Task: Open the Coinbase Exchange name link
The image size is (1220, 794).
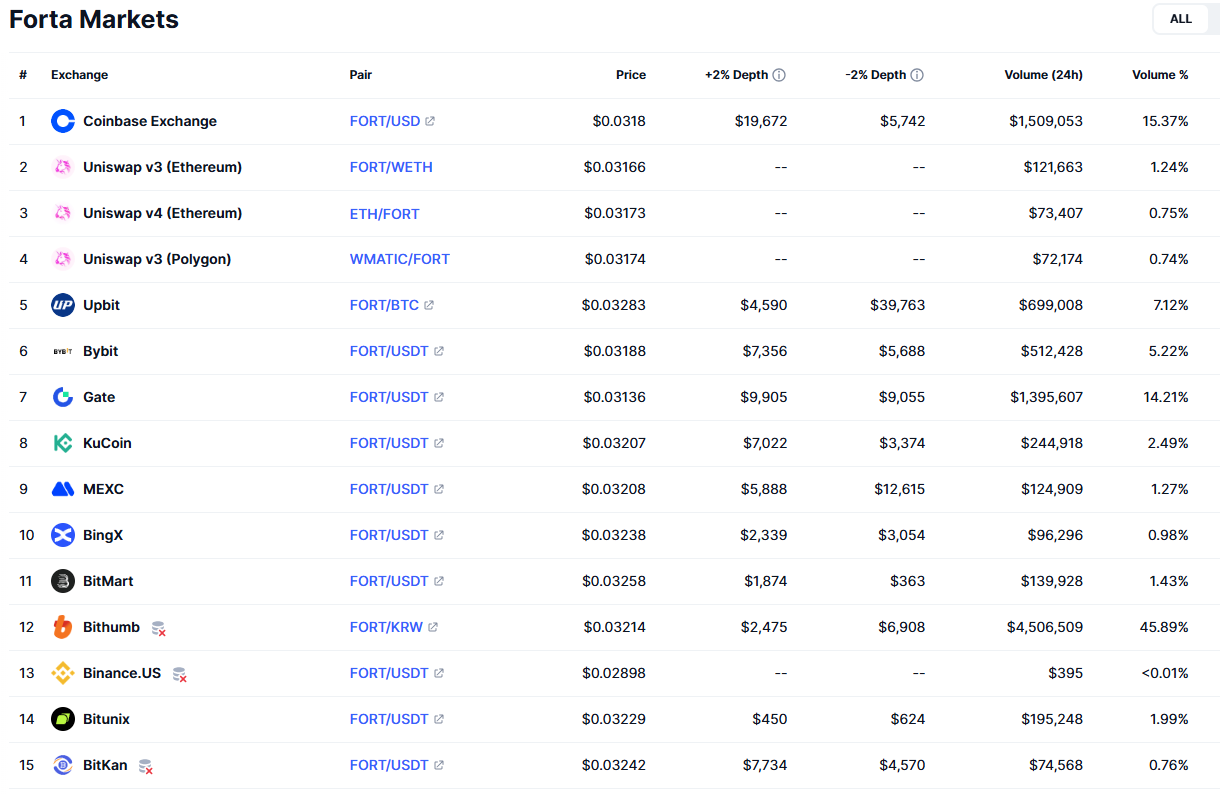Action: [150, 121]
